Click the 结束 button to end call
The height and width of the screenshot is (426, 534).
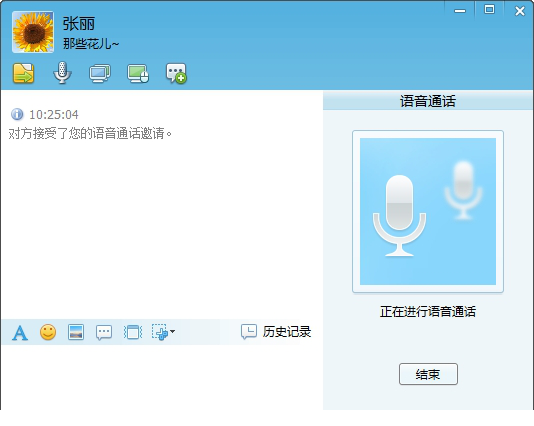428,374
